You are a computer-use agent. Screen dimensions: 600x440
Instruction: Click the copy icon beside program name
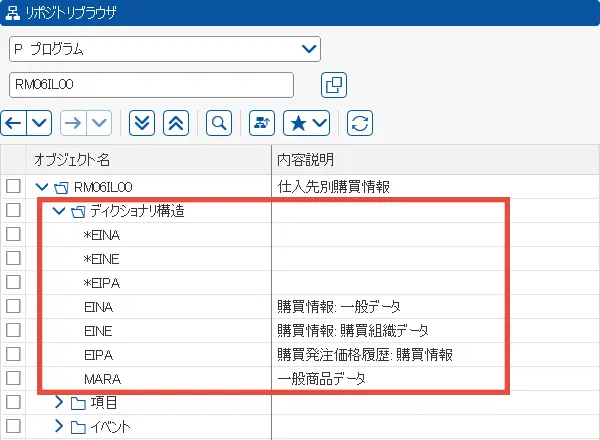(334, 85)
